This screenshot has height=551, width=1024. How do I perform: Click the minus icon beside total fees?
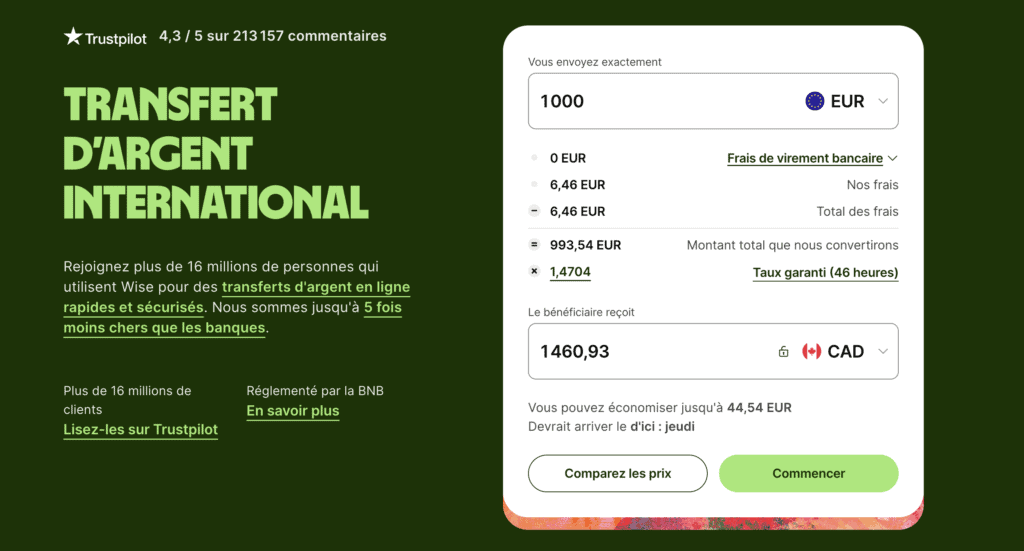(534, 211)
